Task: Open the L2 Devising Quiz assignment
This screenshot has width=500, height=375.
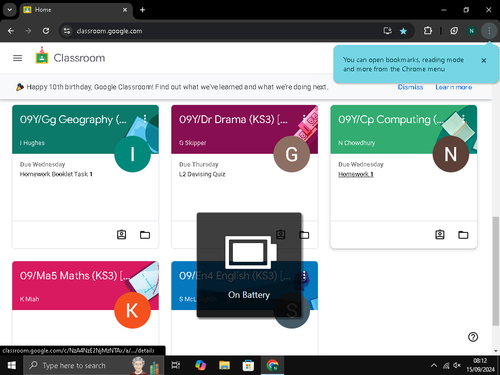Action: pyautogui.click(x=202, y=174)
